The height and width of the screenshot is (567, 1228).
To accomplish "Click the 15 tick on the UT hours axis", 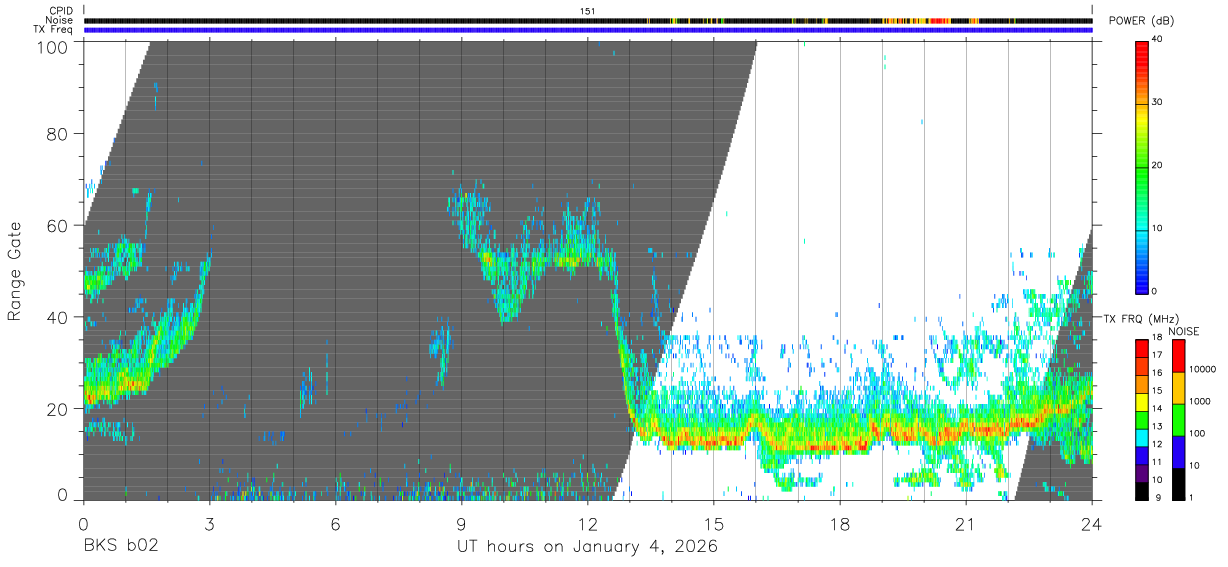I will tap(713, 524).
